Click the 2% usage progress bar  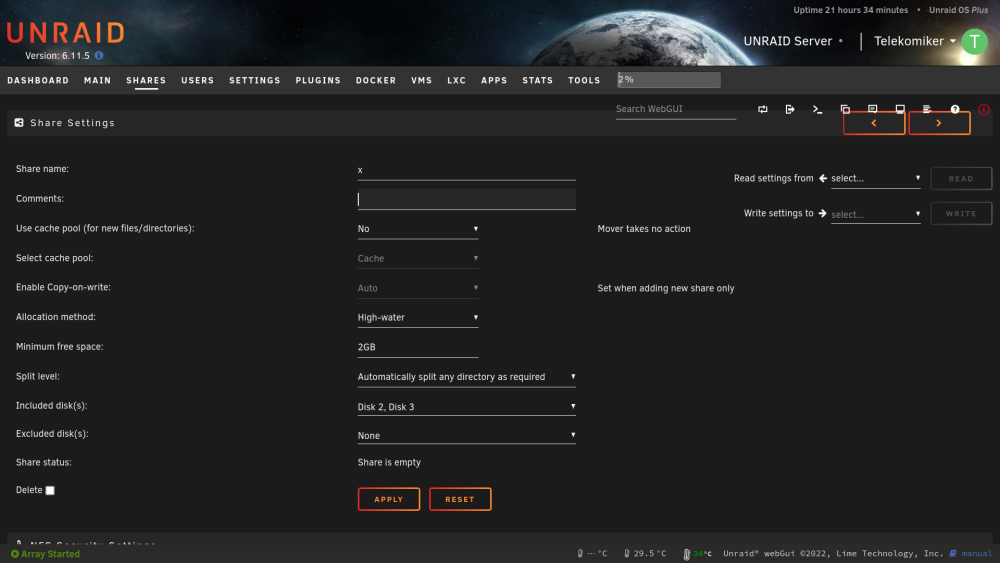tap(668, 80)
